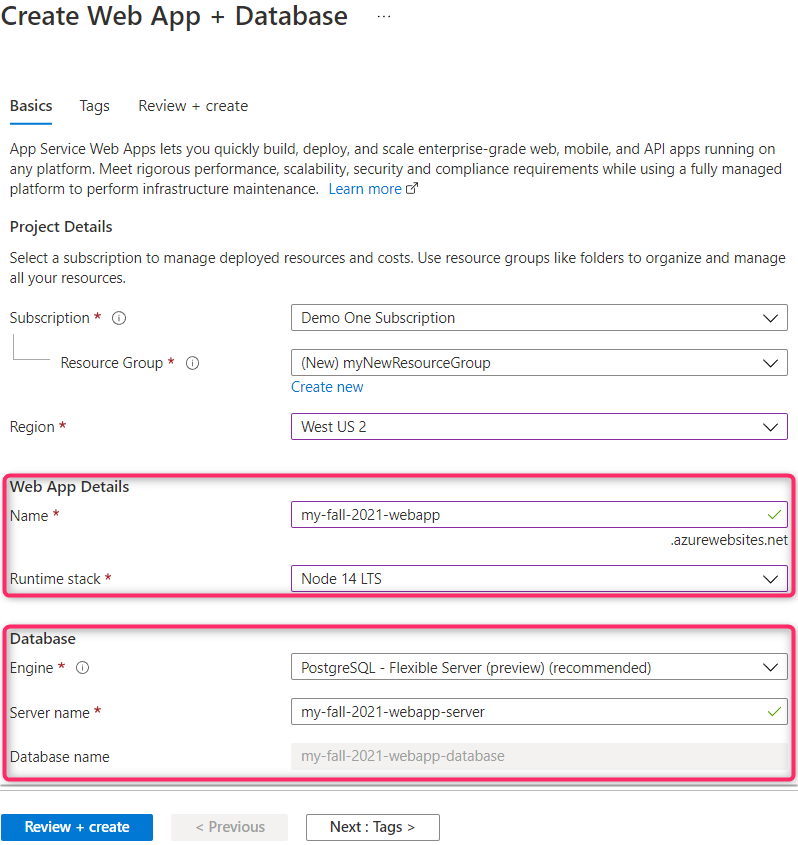Click the Review + create button

point(77,827)
